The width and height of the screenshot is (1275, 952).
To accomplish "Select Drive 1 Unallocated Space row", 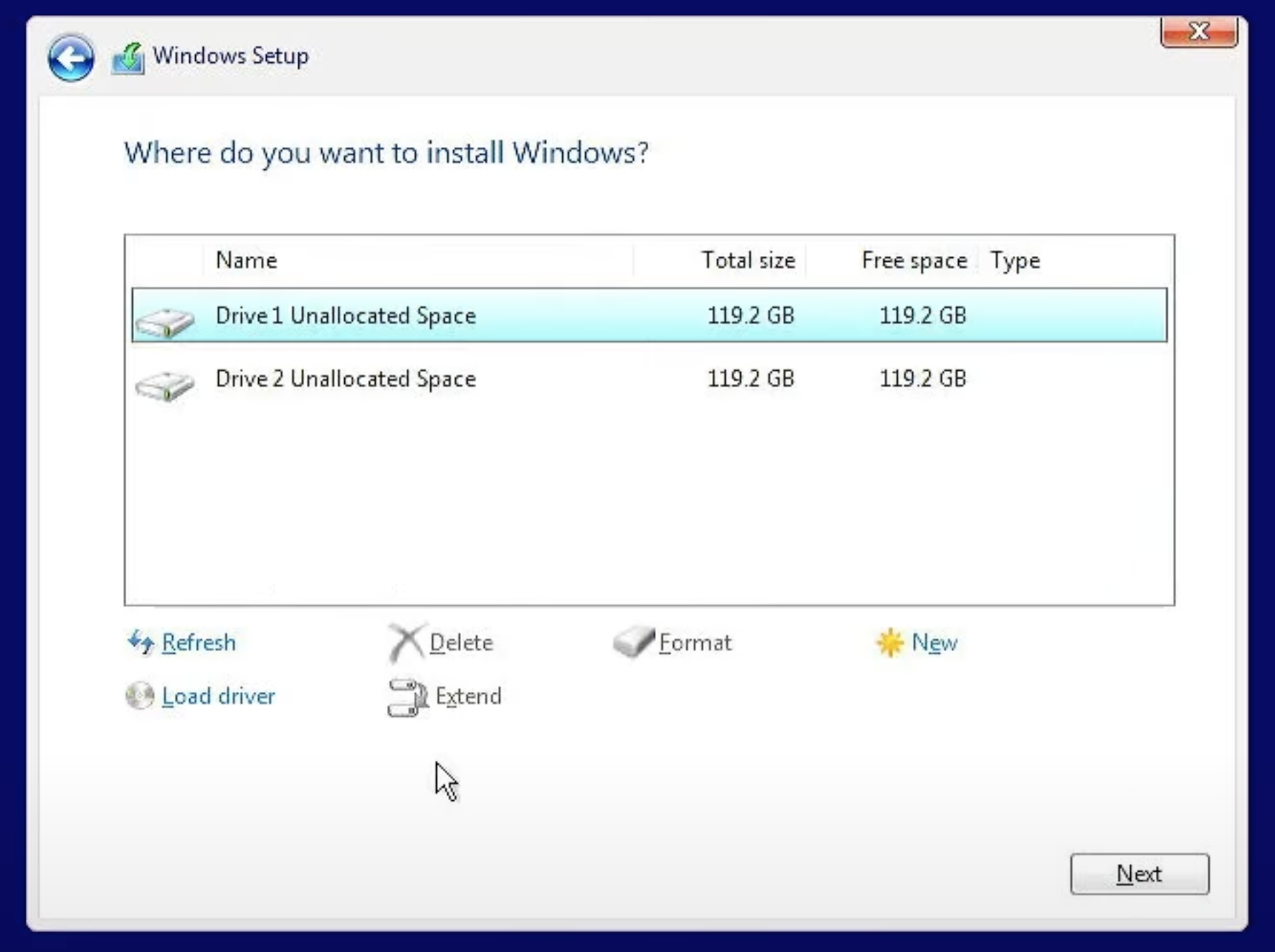I will (650, 315).
